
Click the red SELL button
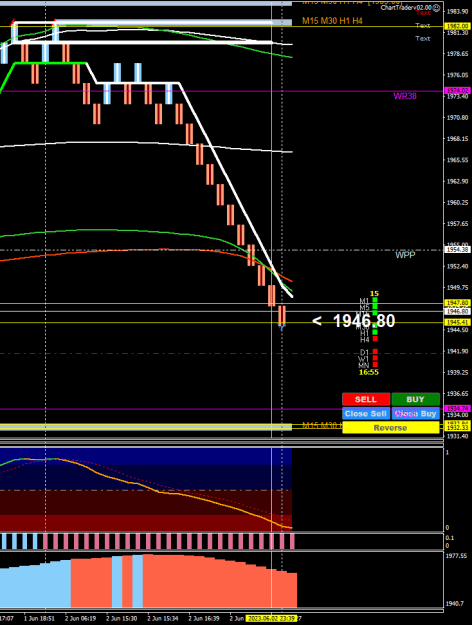[x=366, y=399]
